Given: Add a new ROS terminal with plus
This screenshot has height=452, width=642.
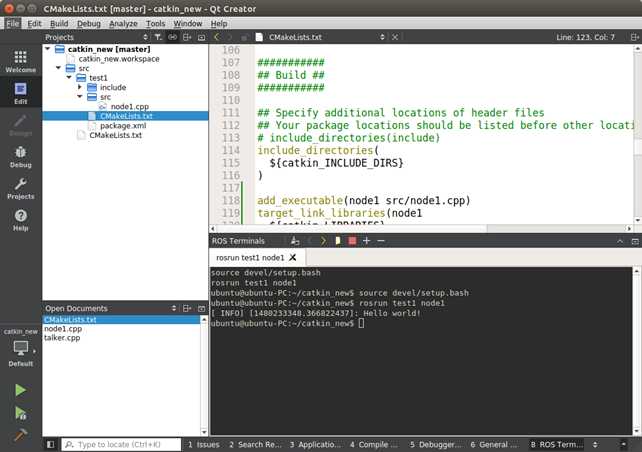Looking at the screenshot, I should [x=366, y=241].
